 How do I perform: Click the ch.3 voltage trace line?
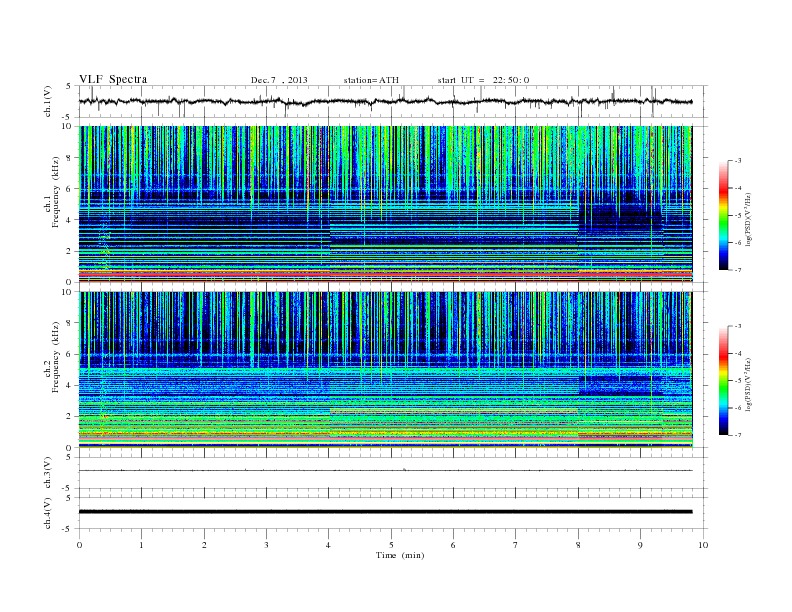(385, 471)
